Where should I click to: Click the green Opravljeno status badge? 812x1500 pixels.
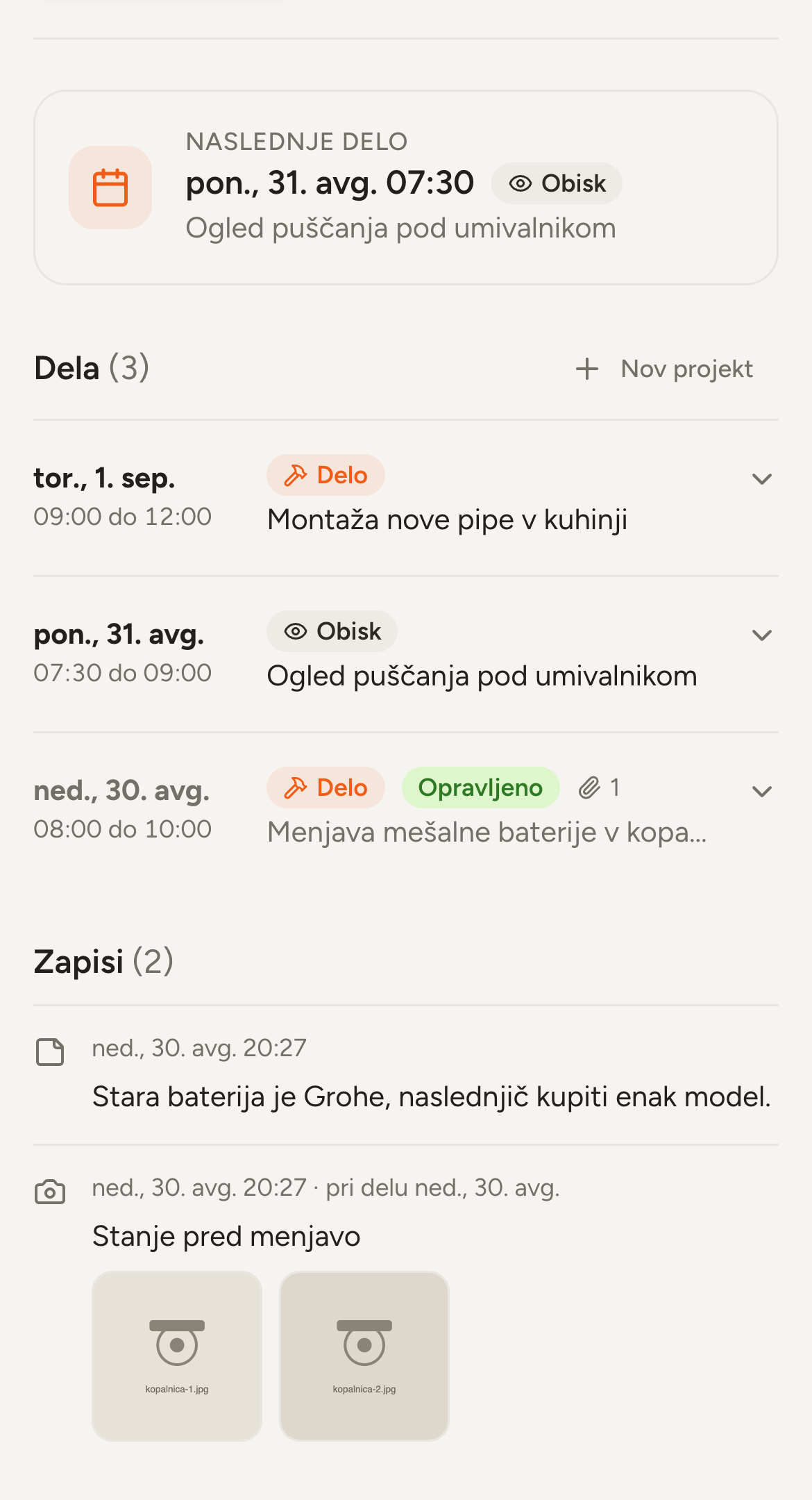point(480,787)
